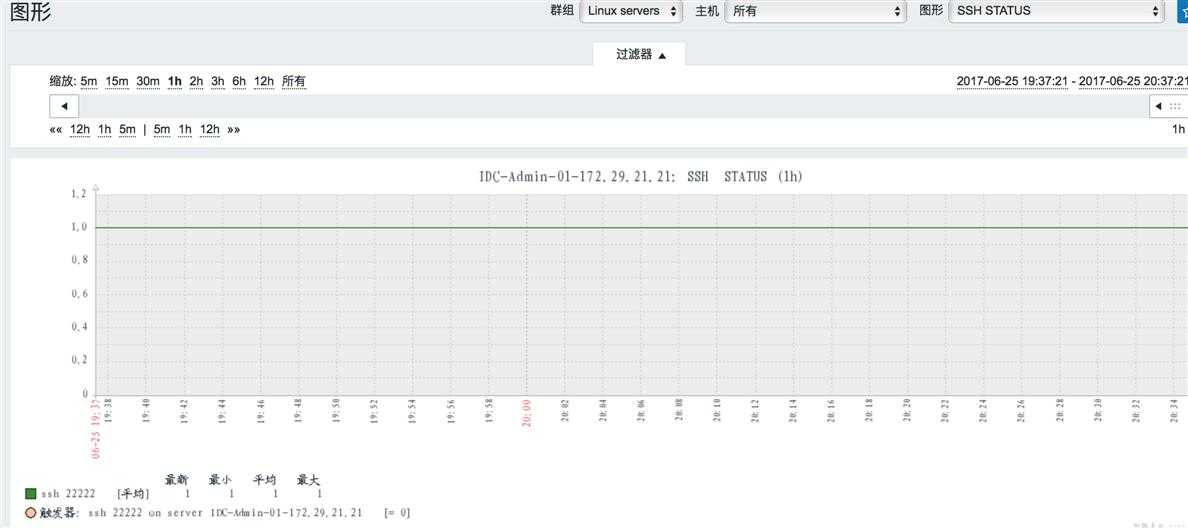Click the 1.0 y-axis label

click(79, 227)
